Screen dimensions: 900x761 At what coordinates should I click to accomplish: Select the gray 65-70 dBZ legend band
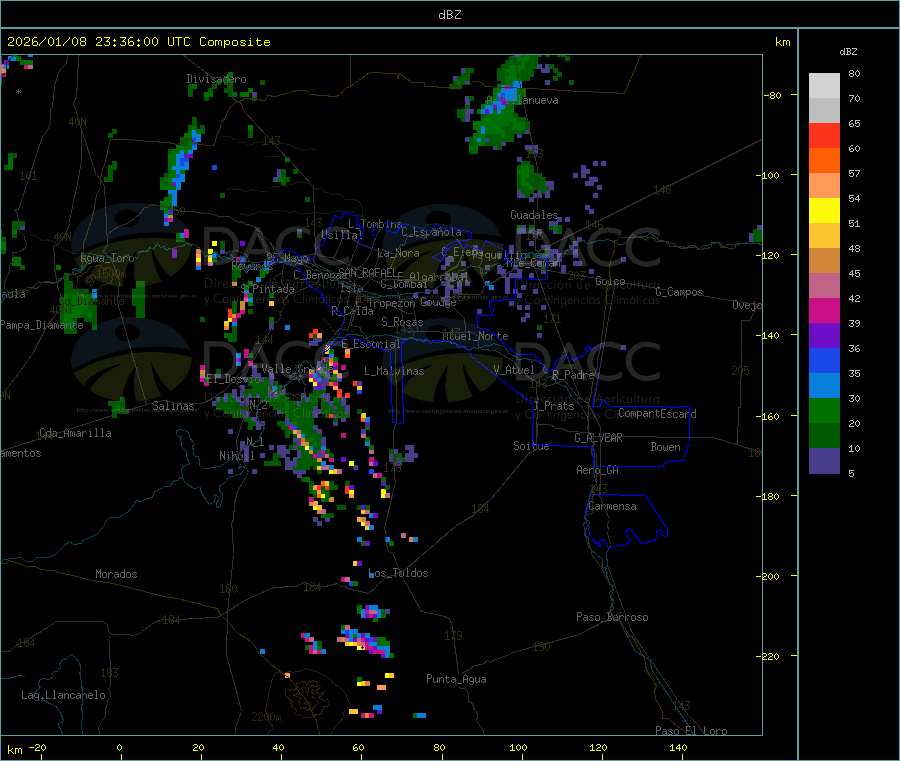click(x=824, y=111)
